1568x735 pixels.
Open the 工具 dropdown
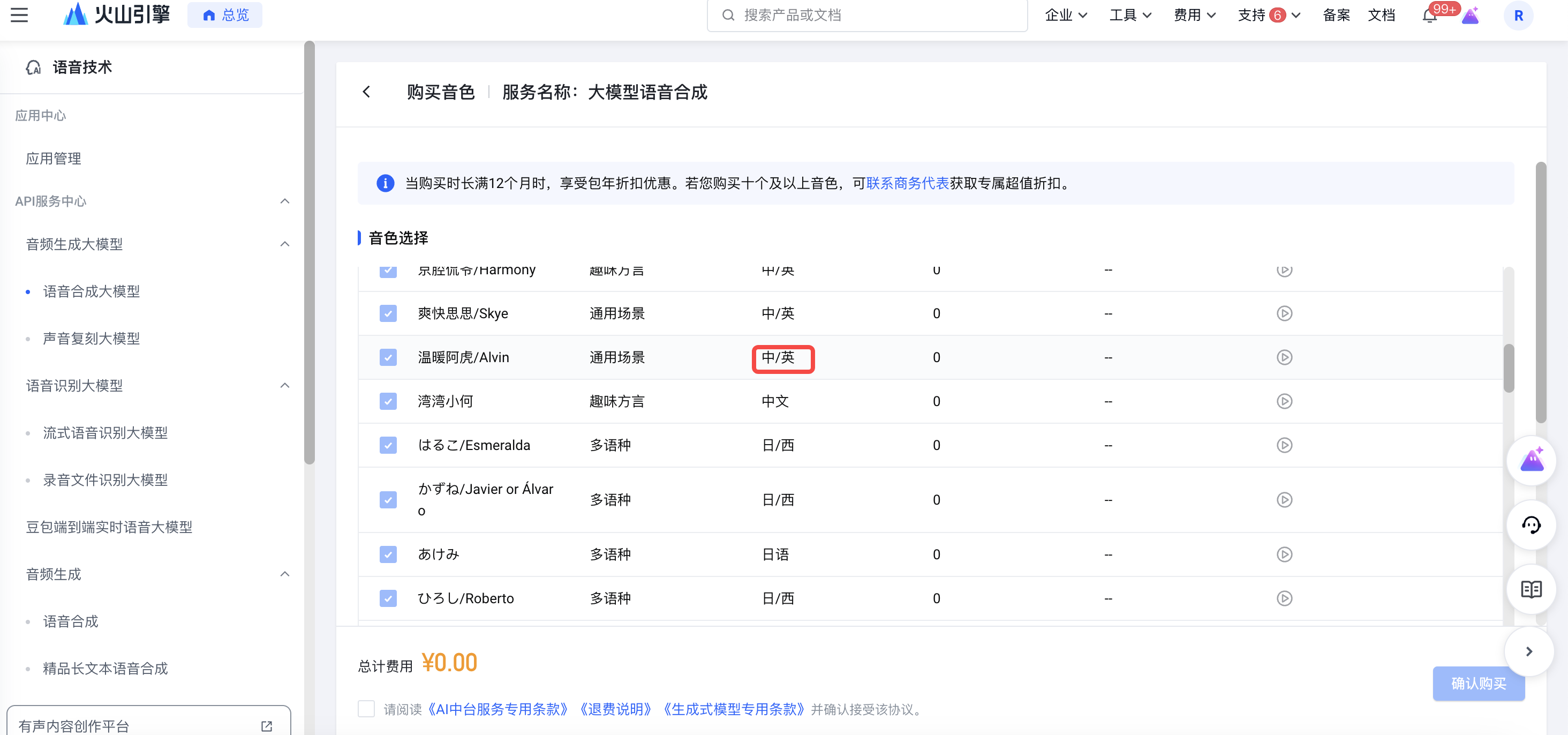[1130, 15]
